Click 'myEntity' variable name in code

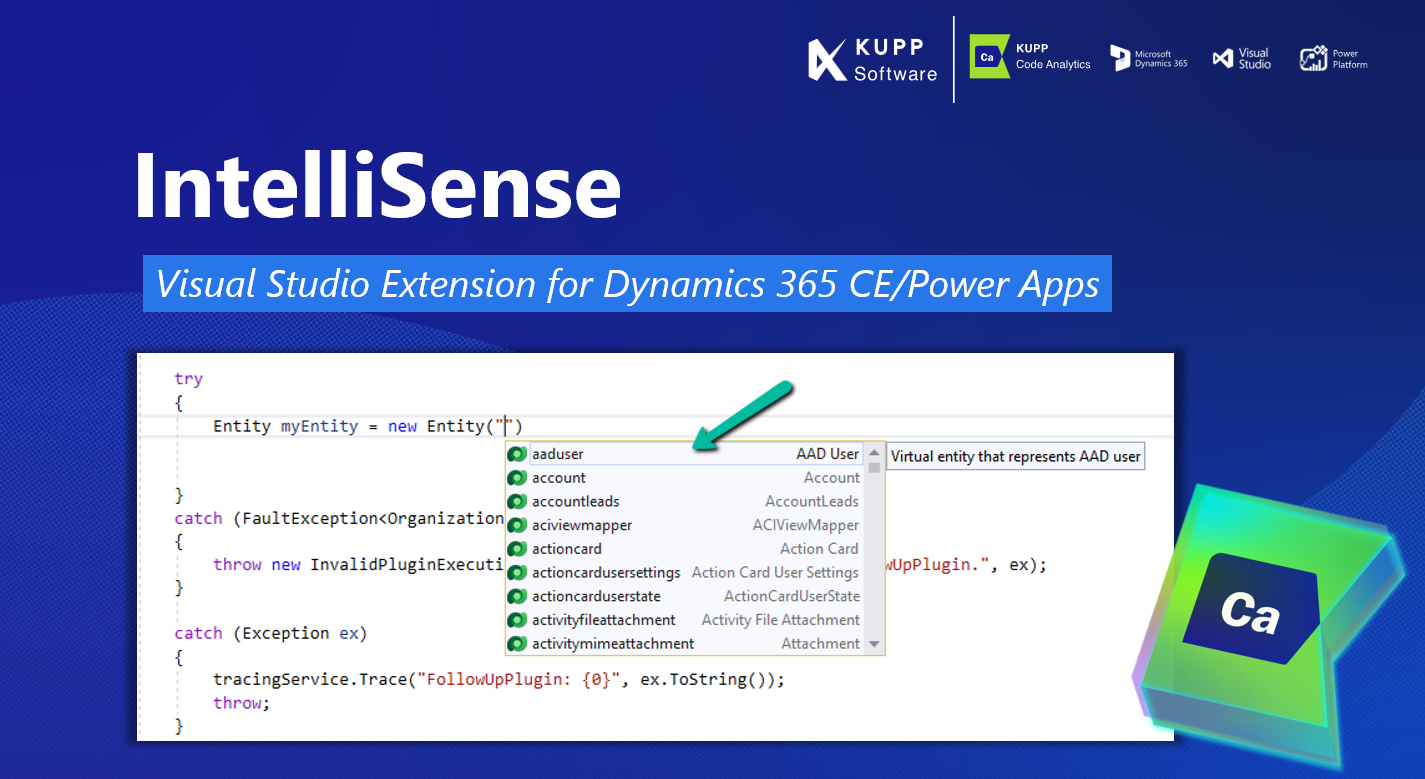coord(319,426)
